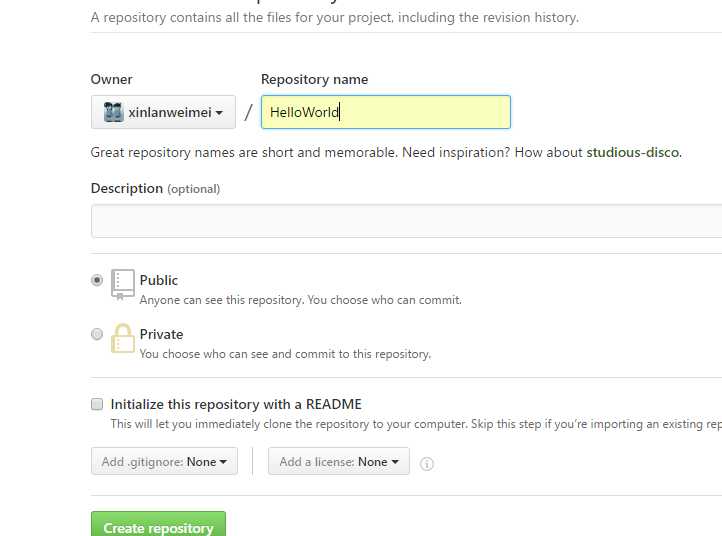Screen dimensions: 722x536
Task: Select the Private radio button
Action: [97, 334]
